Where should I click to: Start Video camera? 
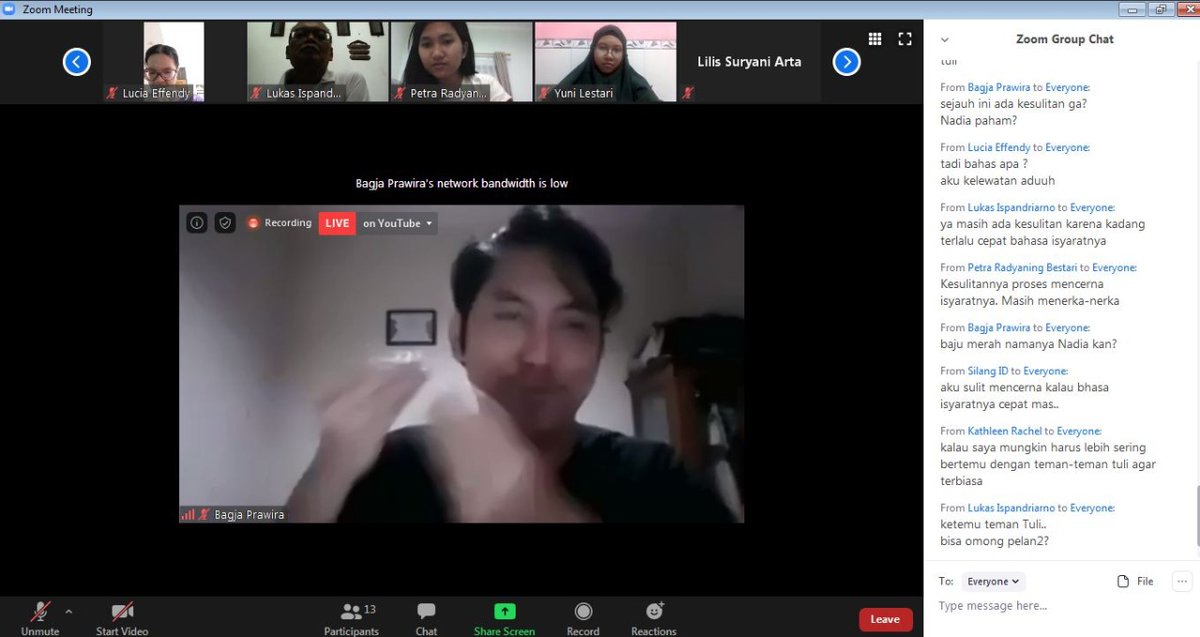tap(122, 618)
